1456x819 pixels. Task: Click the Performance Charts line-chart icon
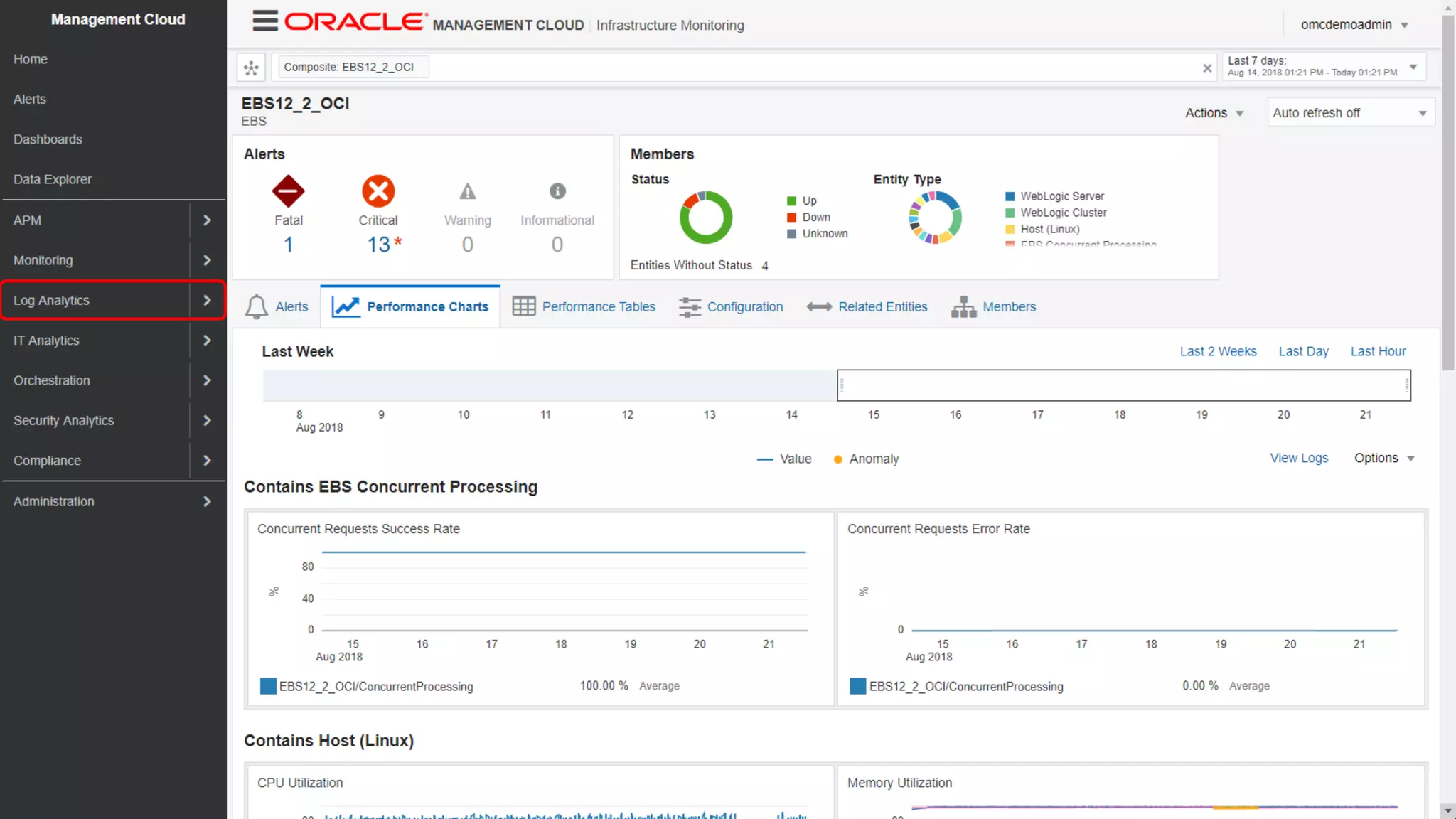click(346, 306)
